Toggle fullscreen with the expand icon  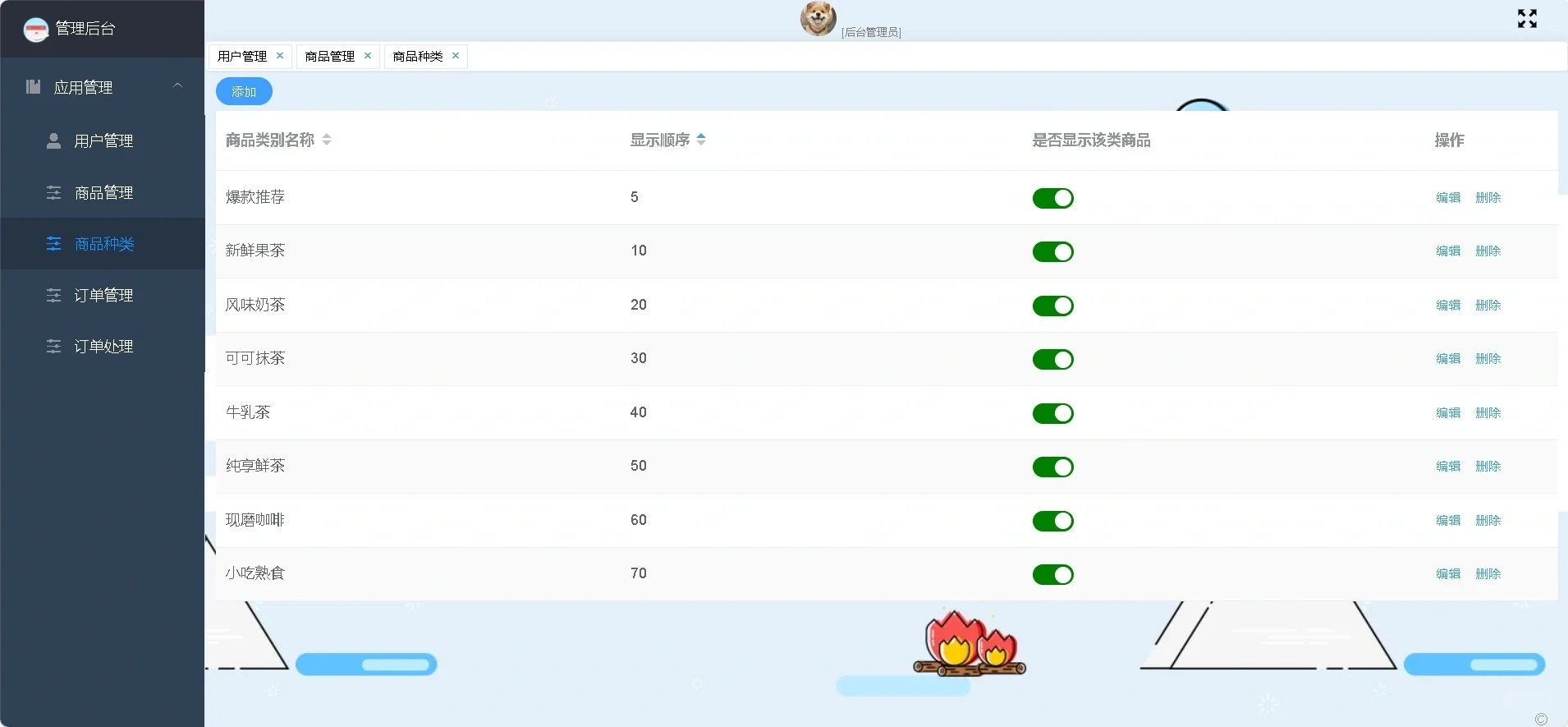[1527, 18]
